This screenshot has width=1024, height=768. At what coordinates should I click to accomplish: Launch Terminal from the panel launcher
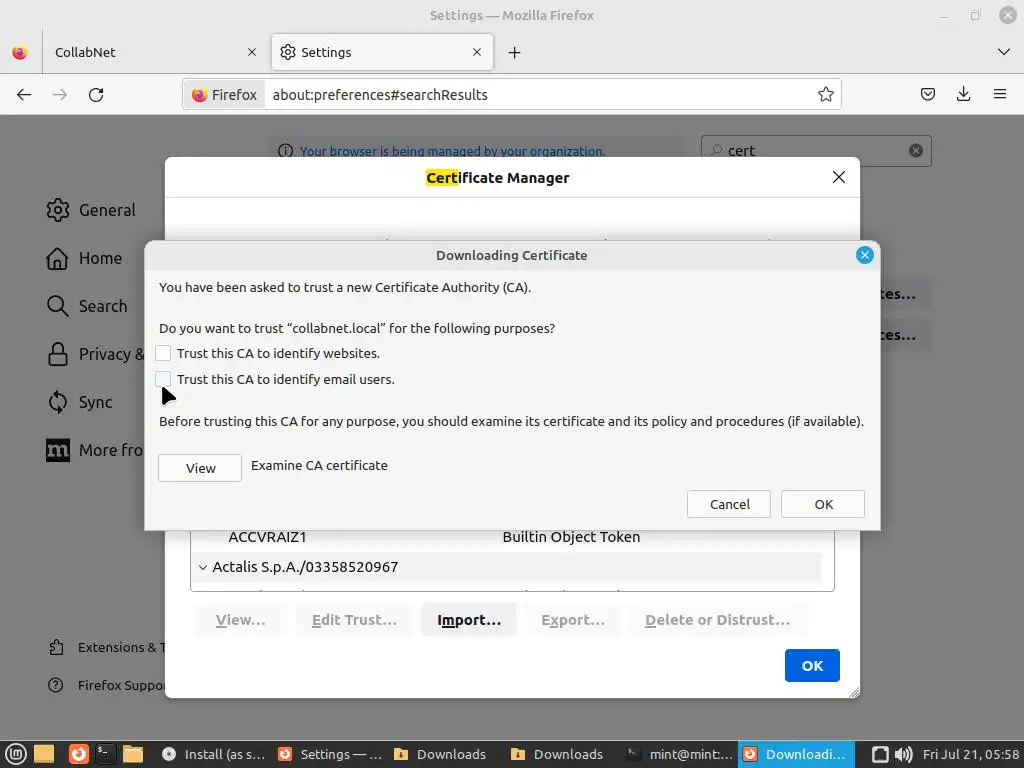105,754
